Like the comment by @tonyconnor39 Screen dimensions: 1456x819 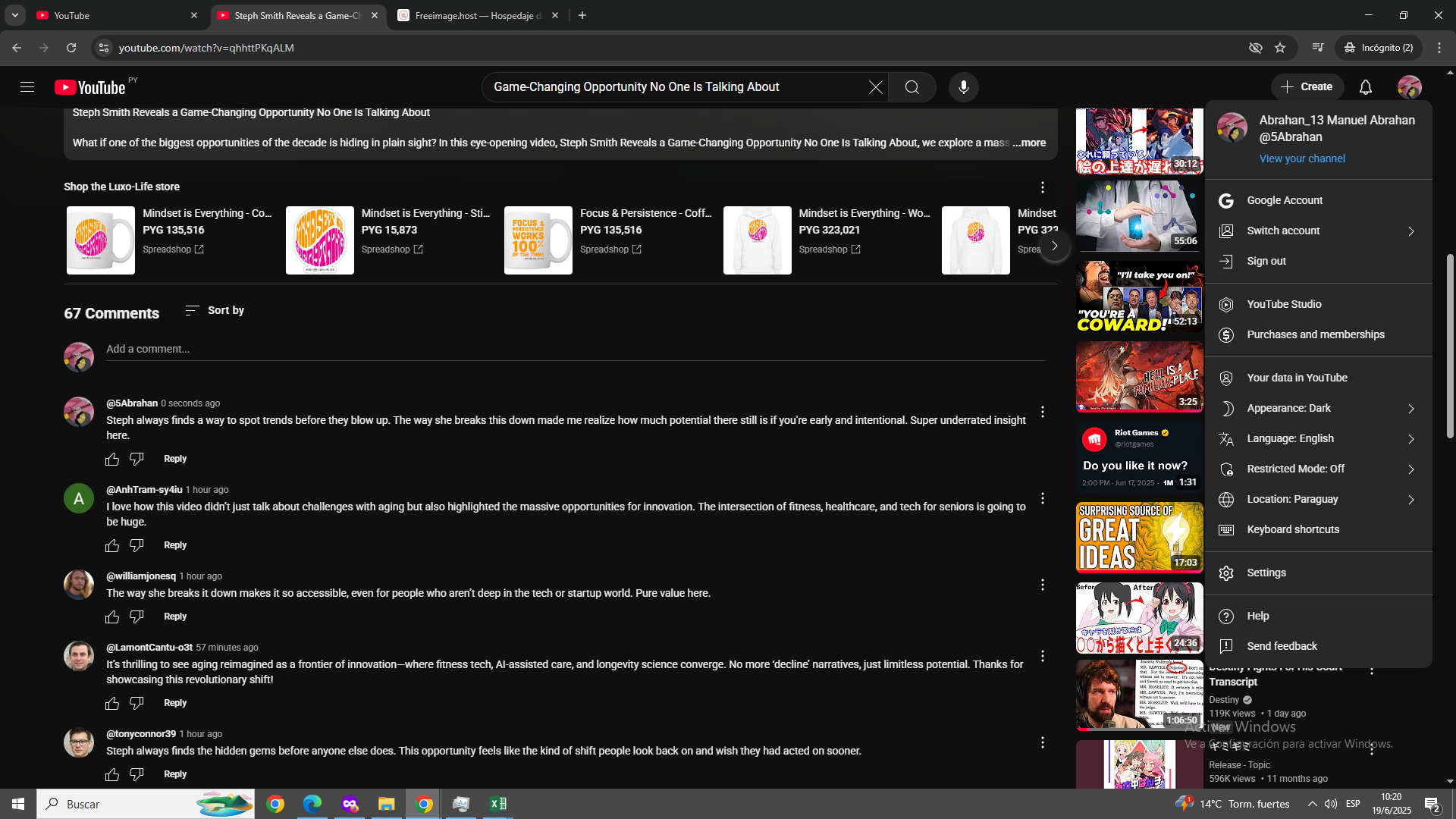pos(112,774)
